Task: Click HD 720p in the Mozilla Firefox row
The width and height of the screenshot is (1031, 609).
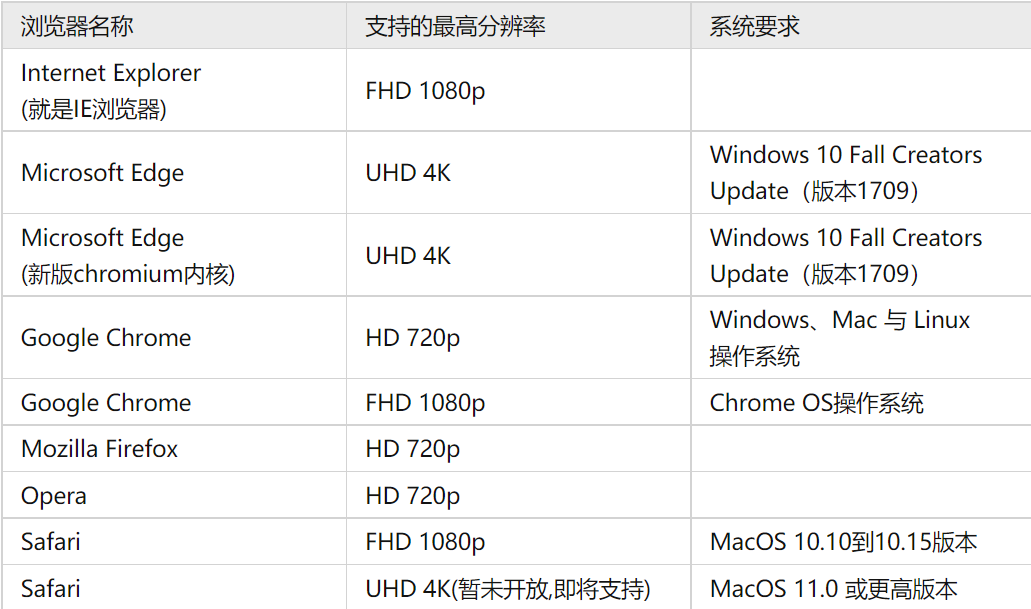Action: click(x=413, y=450)
